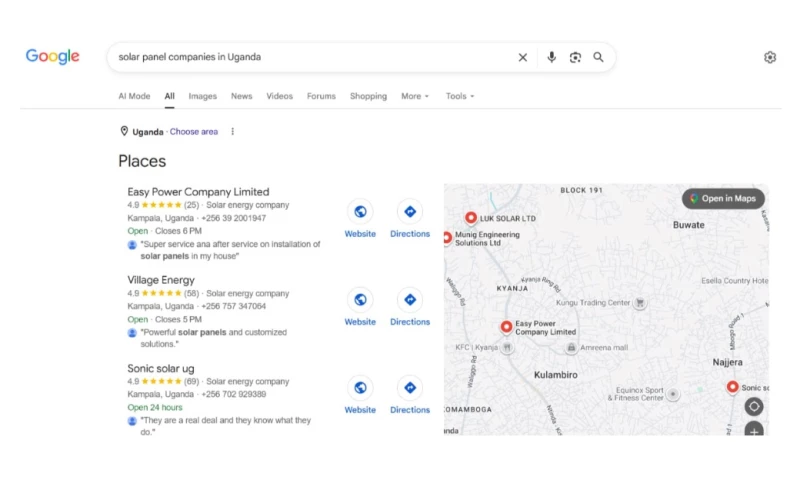Click the Kungu Trading Center shopping marker

point(639,303)
